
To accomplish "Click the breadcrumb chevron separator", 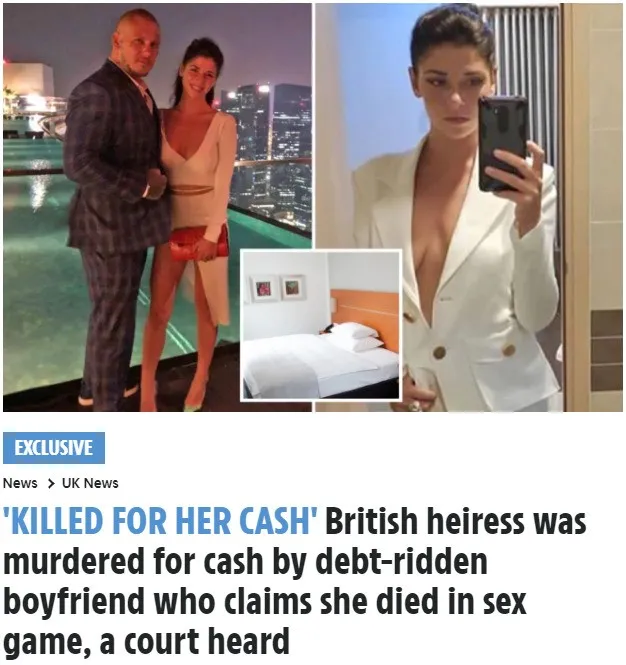I will pyautogui.click(x=51, y=483).
